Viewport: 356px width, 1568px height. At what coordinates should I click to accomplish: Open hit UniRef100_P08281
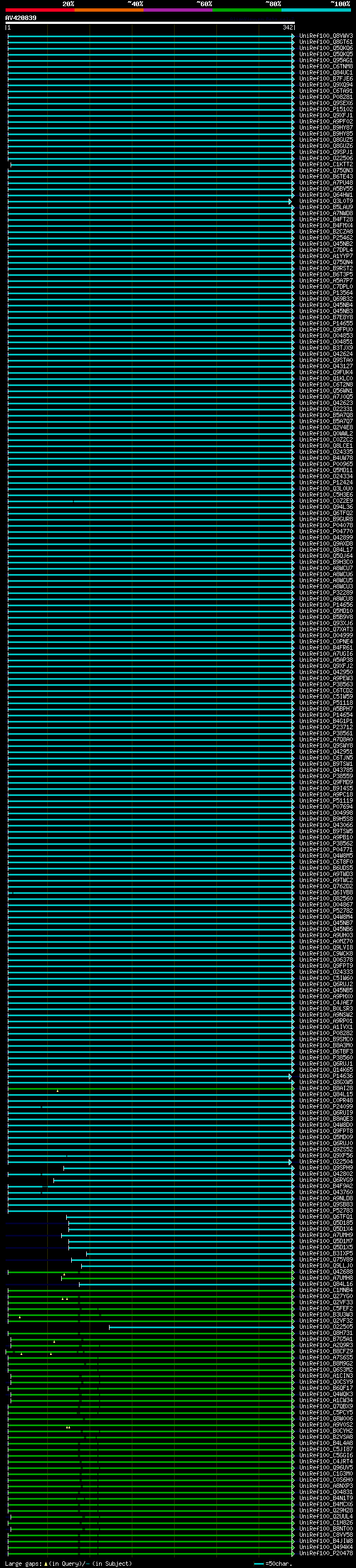point(325,97)
